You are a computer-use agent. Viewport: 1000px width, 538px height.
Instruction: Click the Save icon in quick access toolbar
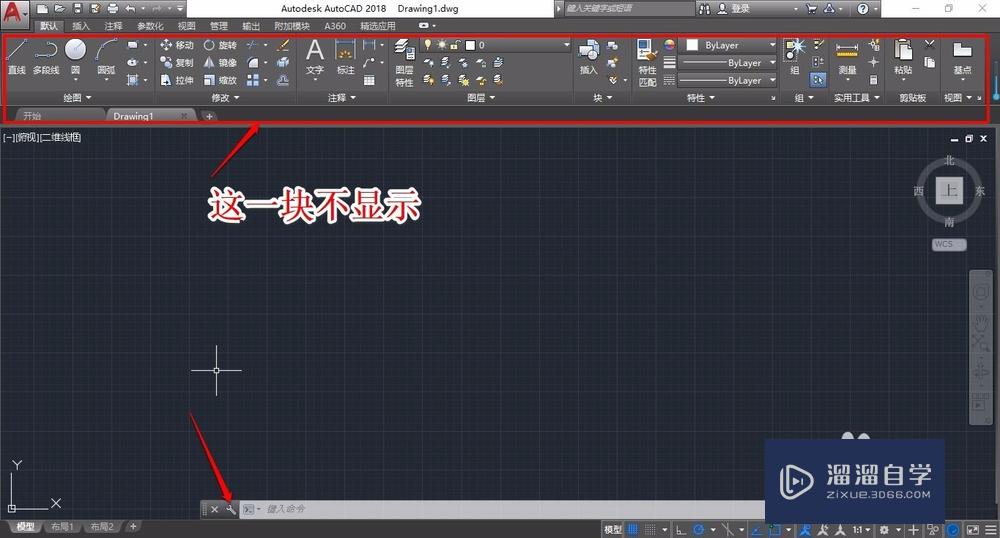(78, 8)
